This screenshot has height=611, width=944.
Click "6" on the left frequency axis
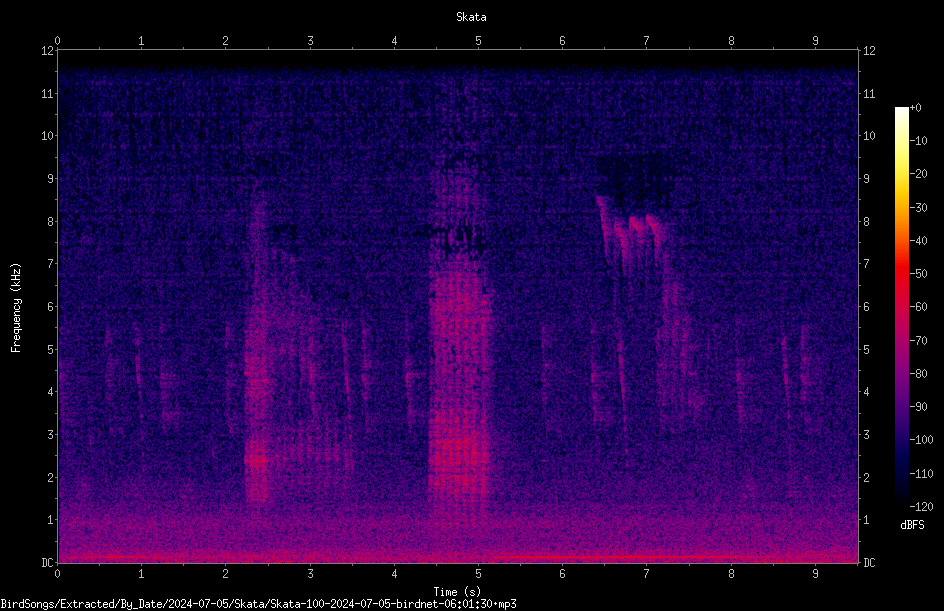pyautogui.click(x=51, y=306)
